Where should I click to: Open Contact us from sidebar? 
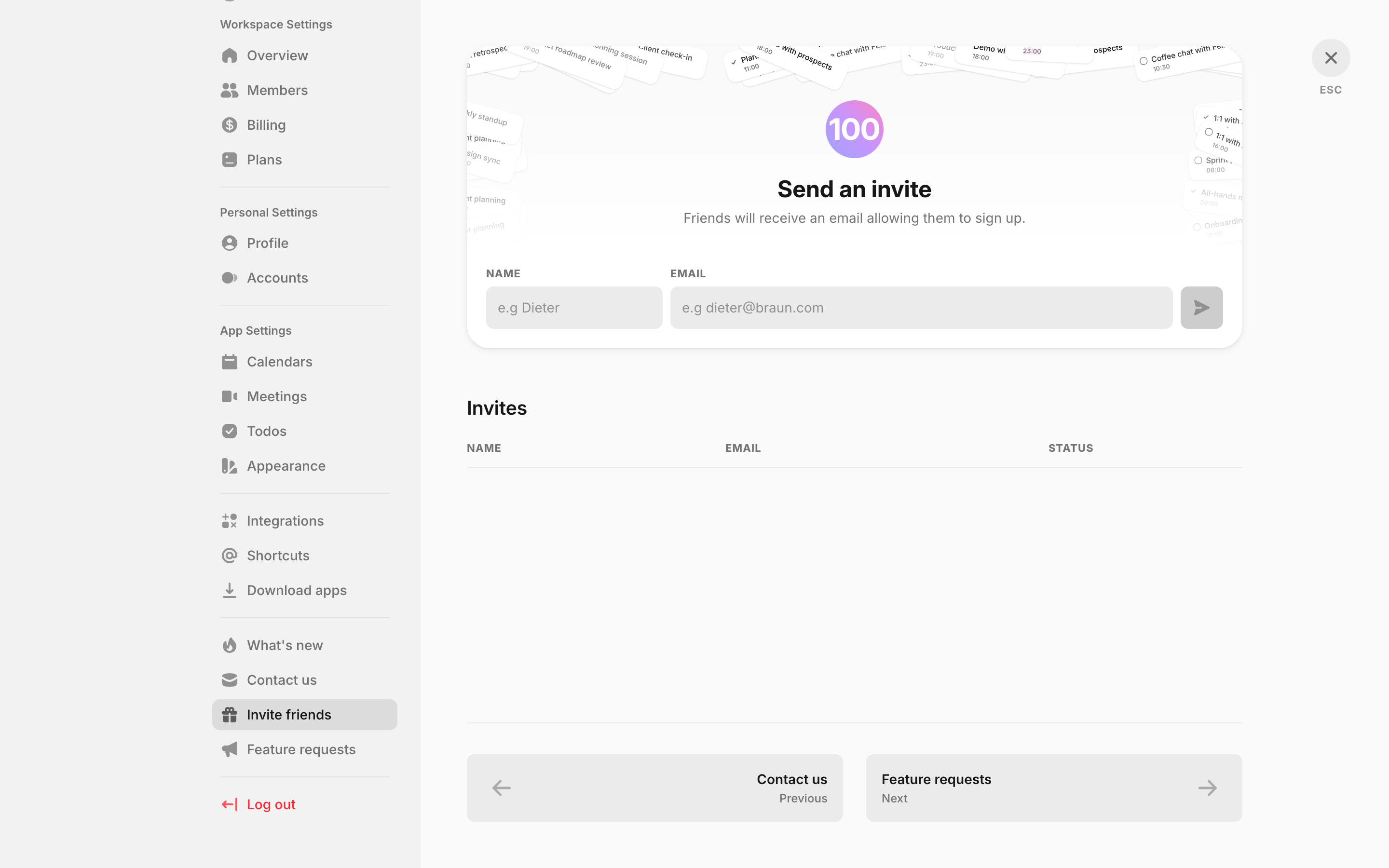pos(304,680)
